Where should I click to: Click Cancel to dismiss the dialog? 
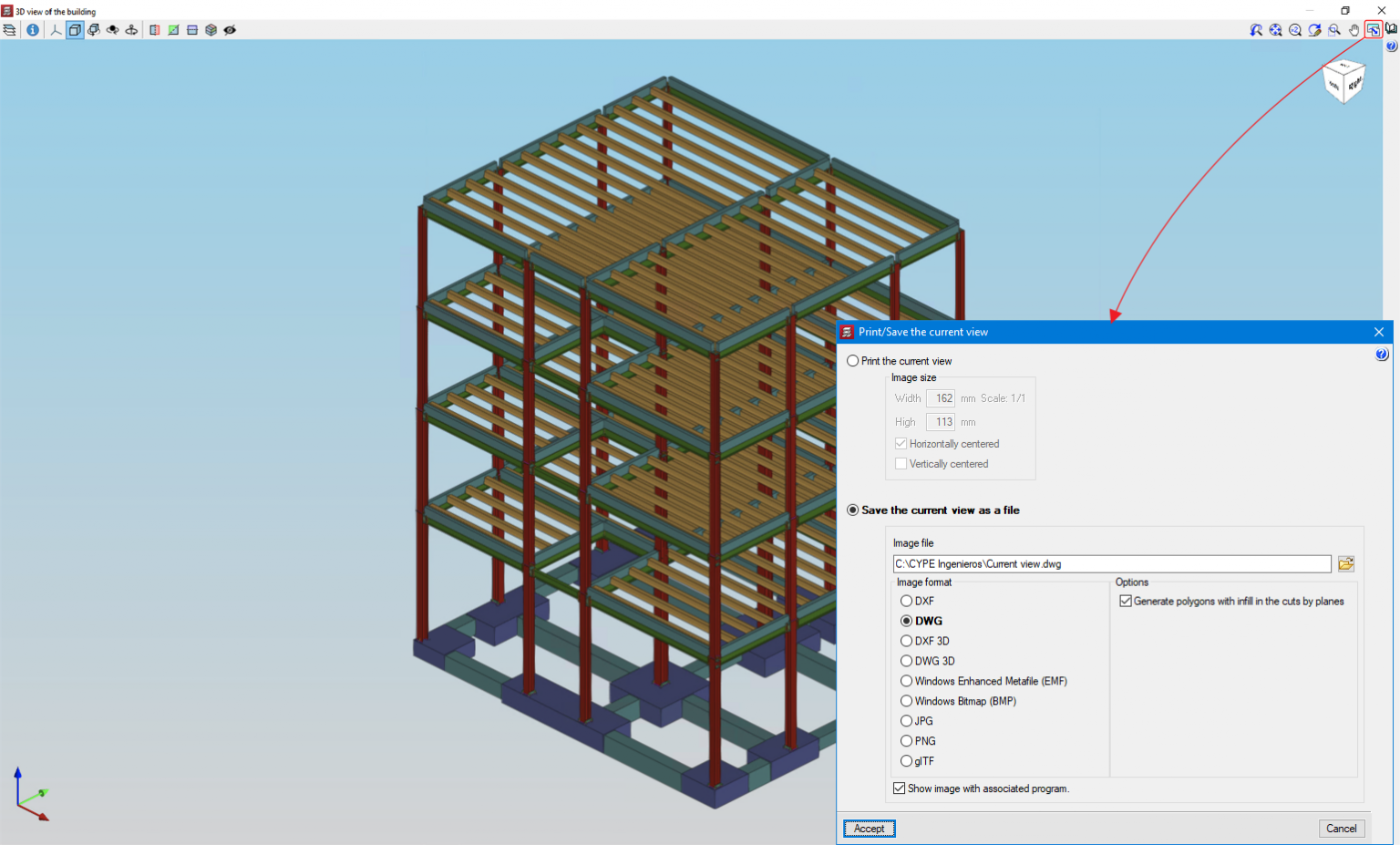point(1341,828)
